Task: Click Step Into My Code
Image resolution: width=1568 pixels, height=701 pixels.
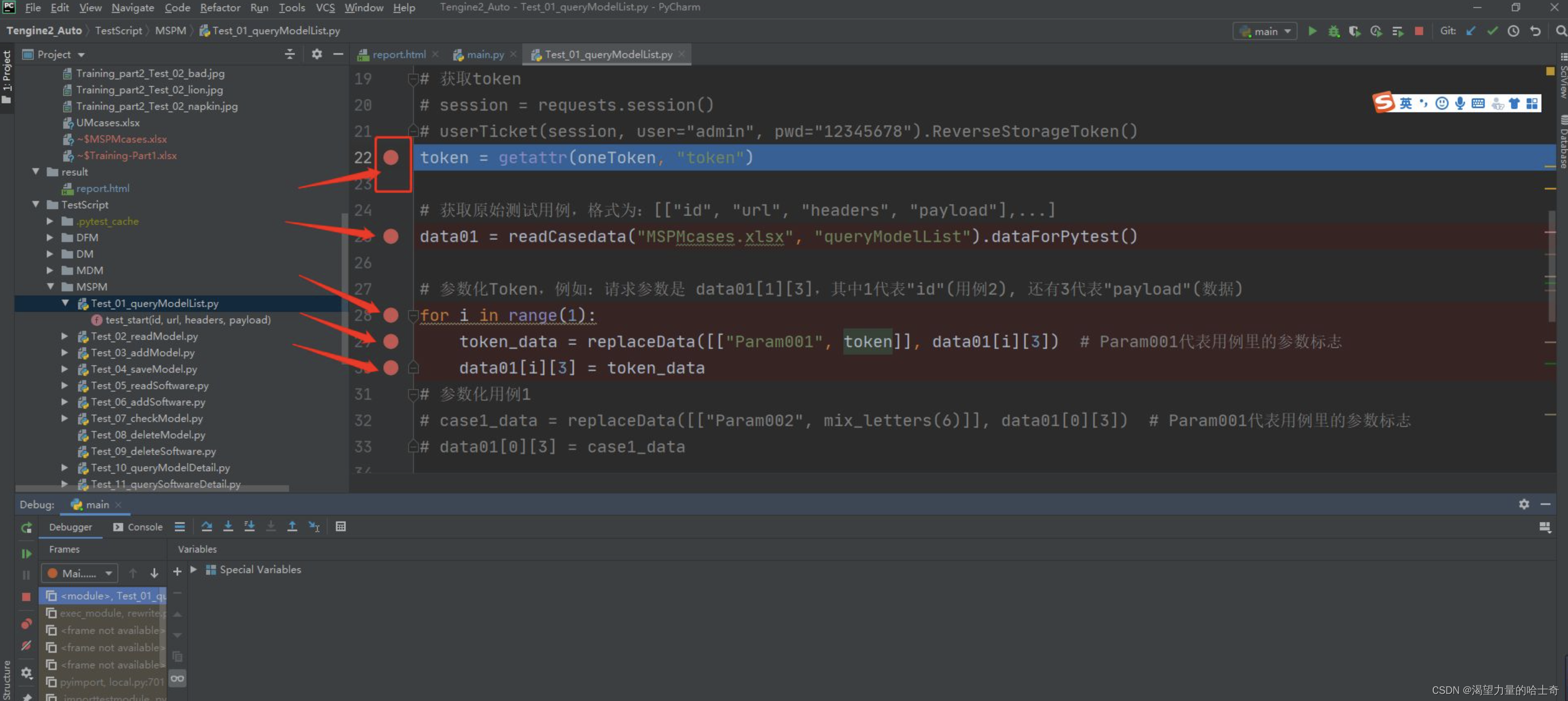Action: (250, 526)
